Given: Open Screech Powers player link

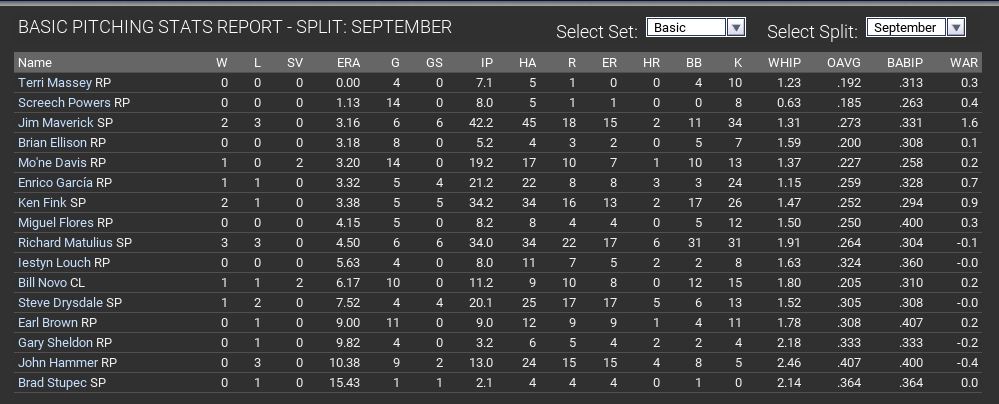Looking at the screenshot, I should tap(64, 102).
